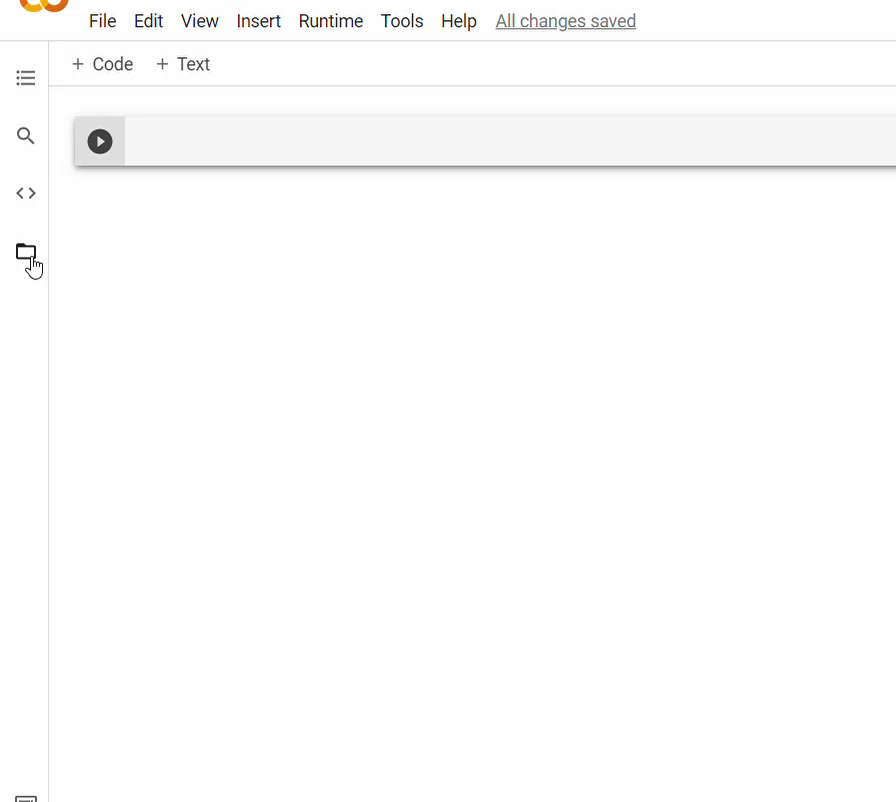Open the File menu
The image size is (896, 802).
click(102, 21)
